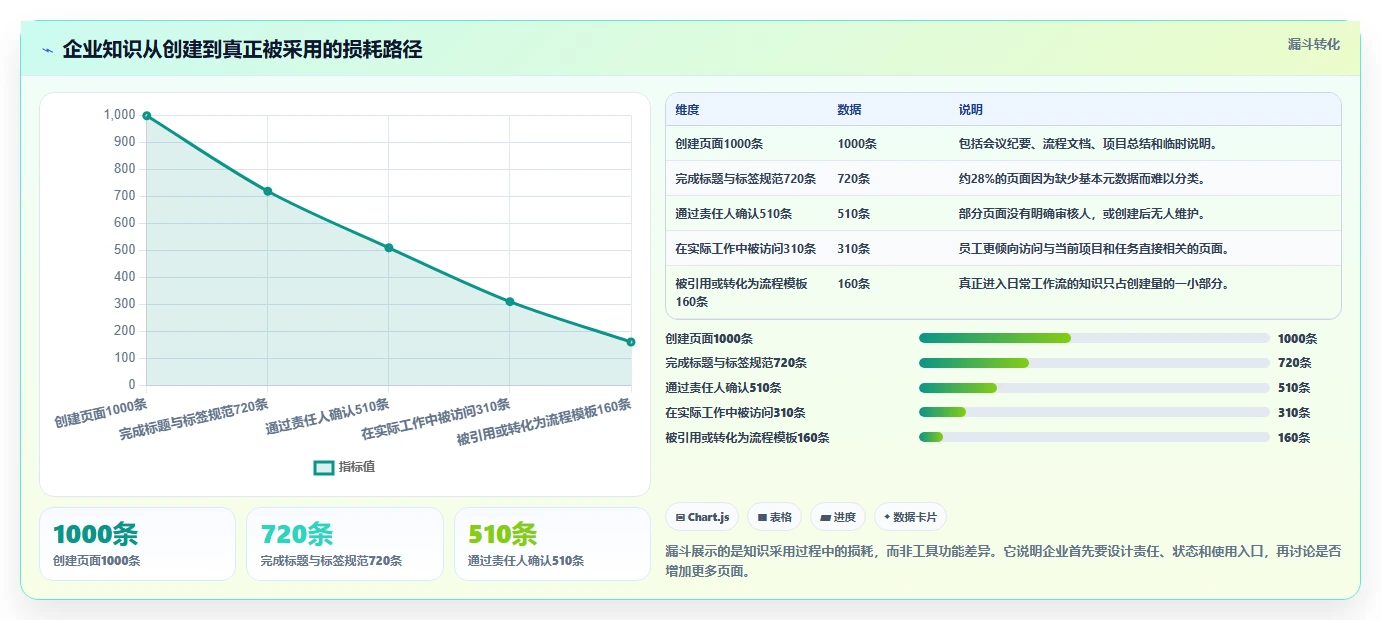
Task: Click the 数据卡片 chip
Action: [910, 517]
